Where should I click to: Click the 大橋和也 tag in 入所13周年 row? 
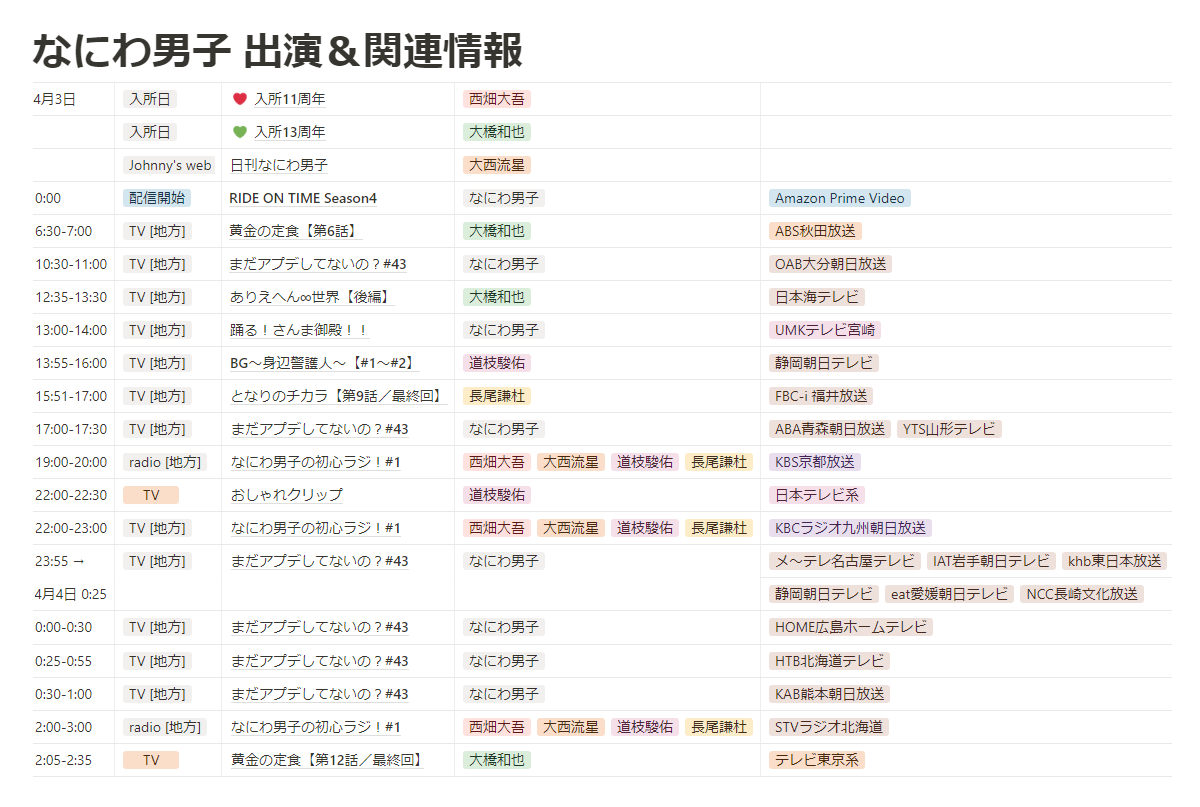tap(497, 132)
